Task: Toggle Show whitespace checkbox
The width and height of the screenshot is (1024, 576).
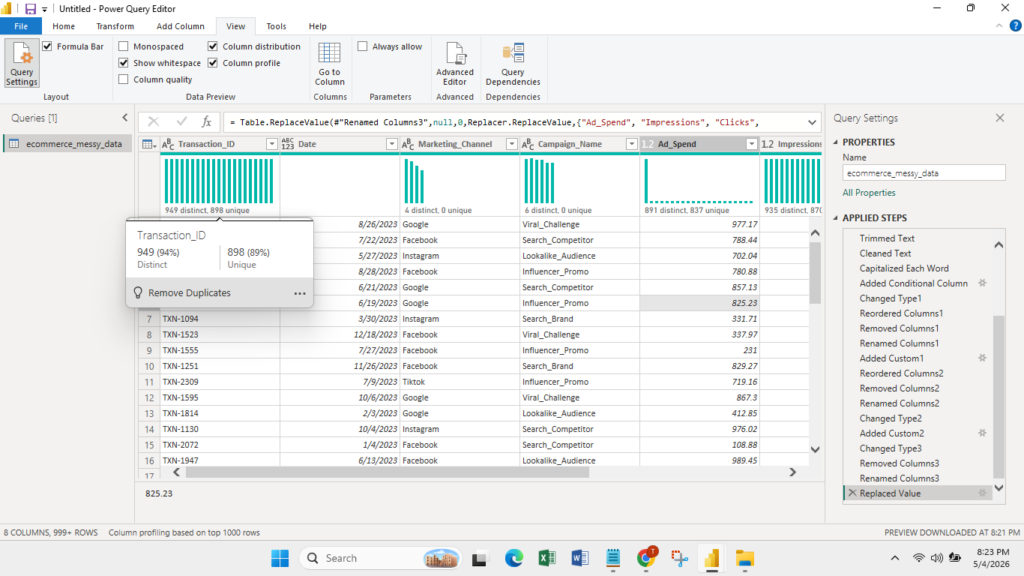Action: [123, 63]
